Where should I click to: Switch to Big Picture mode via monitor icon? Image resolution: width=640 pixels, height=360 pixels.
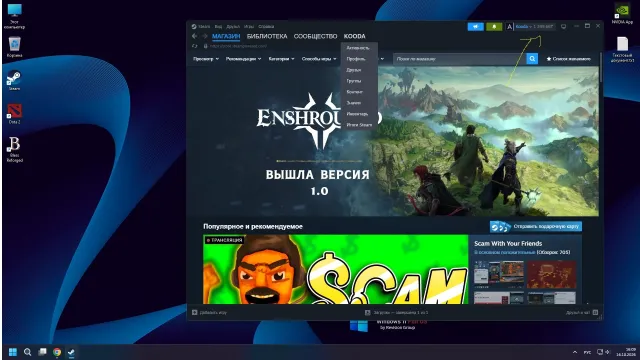click(564, 27)
